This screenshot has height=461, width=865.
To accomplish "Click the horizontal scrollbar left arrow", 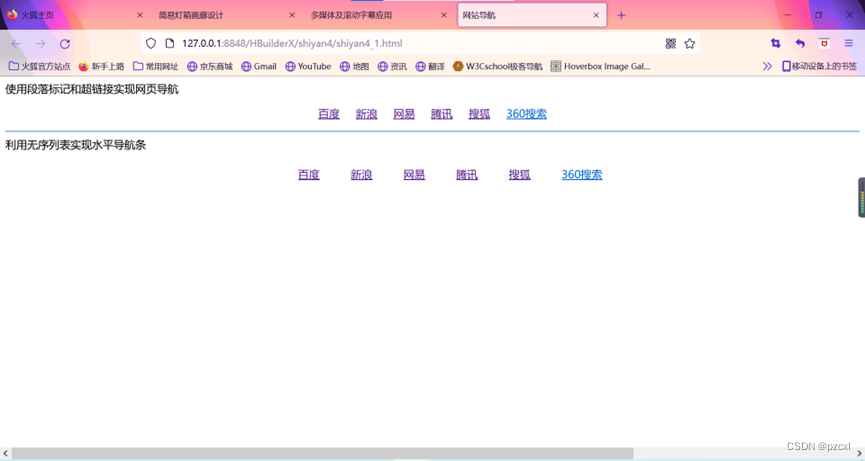I will pyautogui.click(x=6, y=453).
